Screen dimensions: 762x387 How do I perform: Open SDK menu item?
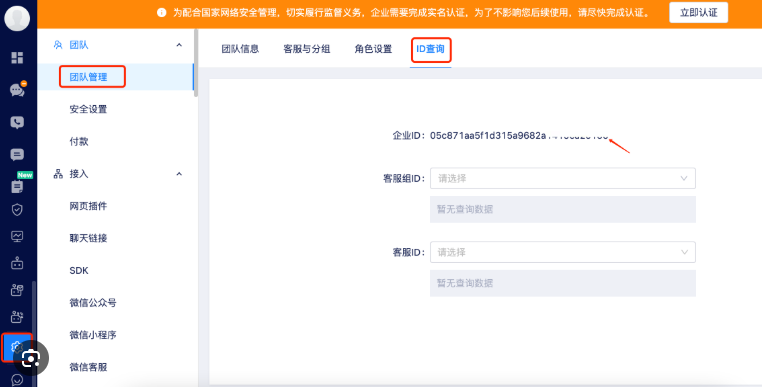click(79, 271)
